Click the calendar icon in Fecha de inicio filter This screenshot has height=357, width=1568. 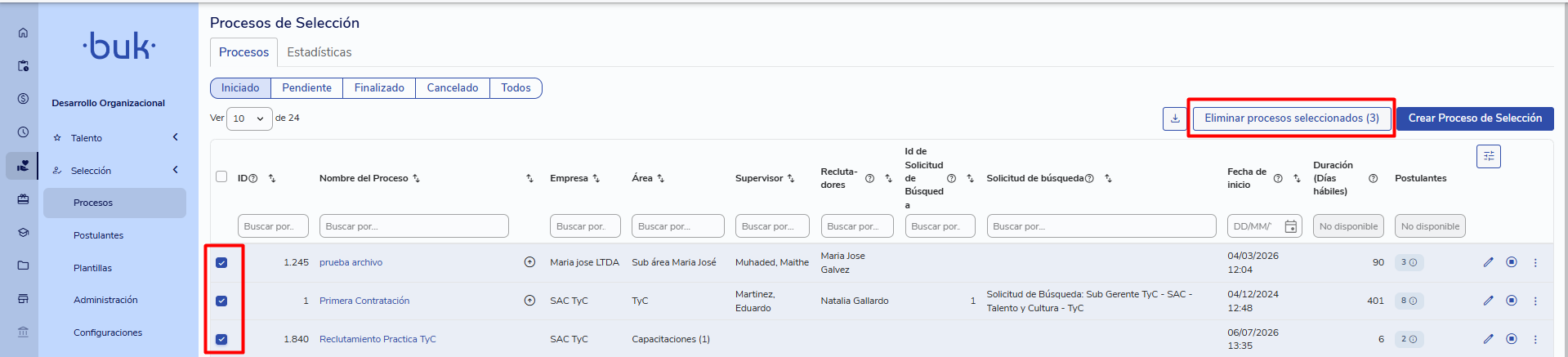tap(1291, 226)
